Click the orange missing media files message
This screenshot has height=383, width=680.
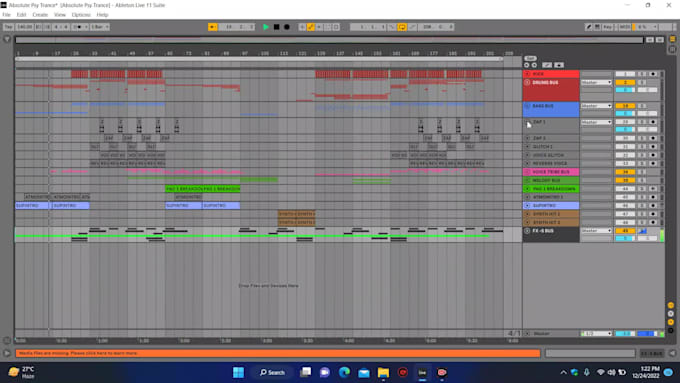click(278, 353)
